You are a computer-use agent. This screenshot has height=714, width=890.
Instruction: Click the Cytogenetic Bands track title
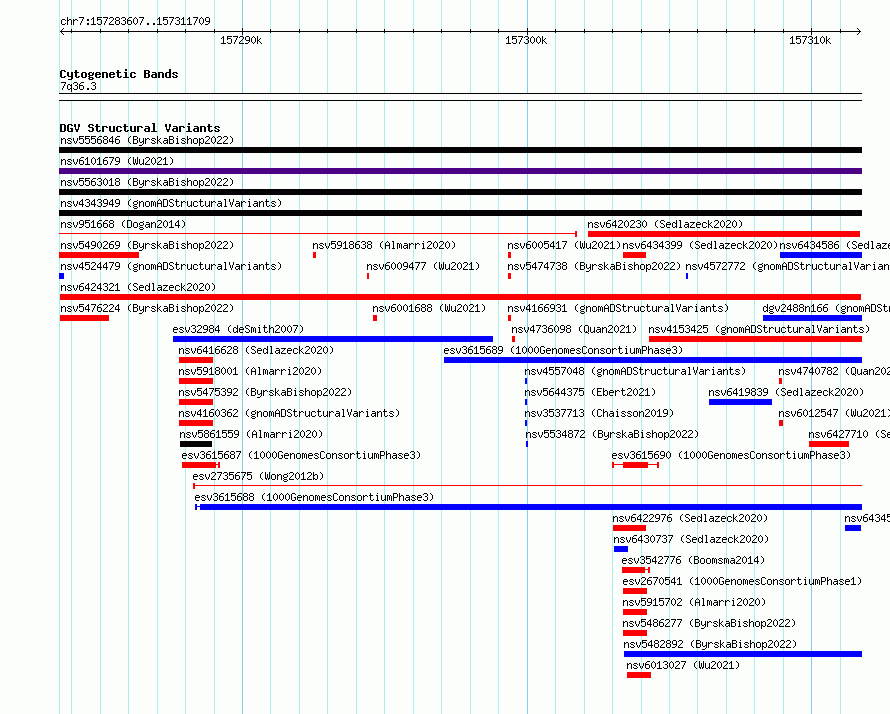119,74
